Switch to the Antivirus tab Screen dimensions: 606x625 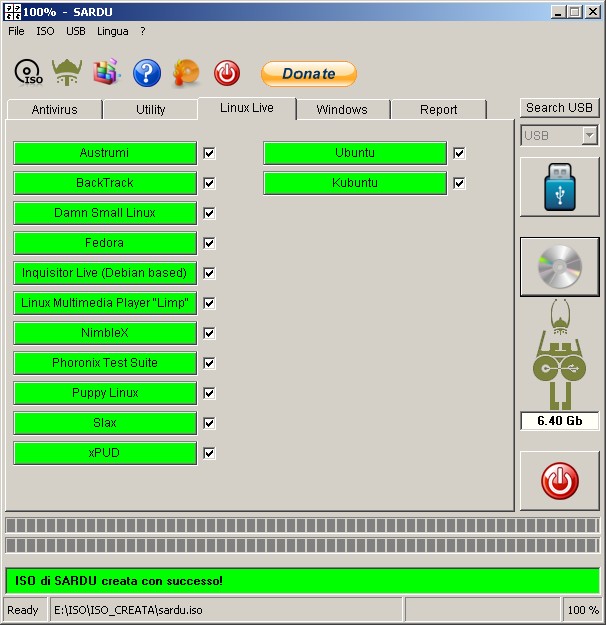[55, 109]
